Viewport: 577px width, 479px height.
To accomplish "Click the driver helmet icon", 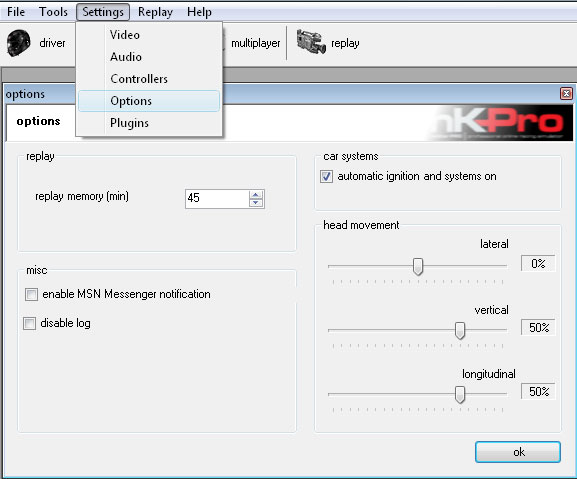I will click(x=18, y=43).
